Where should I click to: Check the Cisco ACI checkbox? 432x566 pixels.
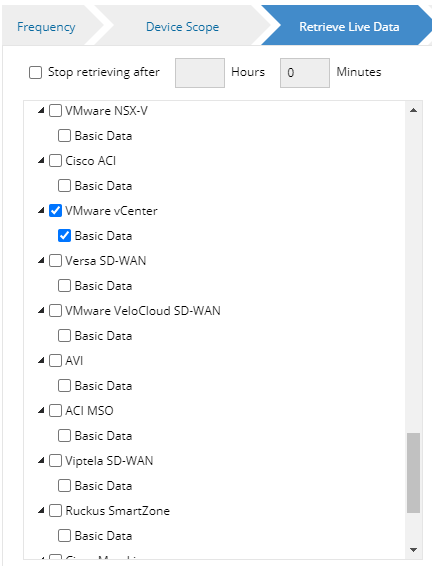(x=55, y=161)
